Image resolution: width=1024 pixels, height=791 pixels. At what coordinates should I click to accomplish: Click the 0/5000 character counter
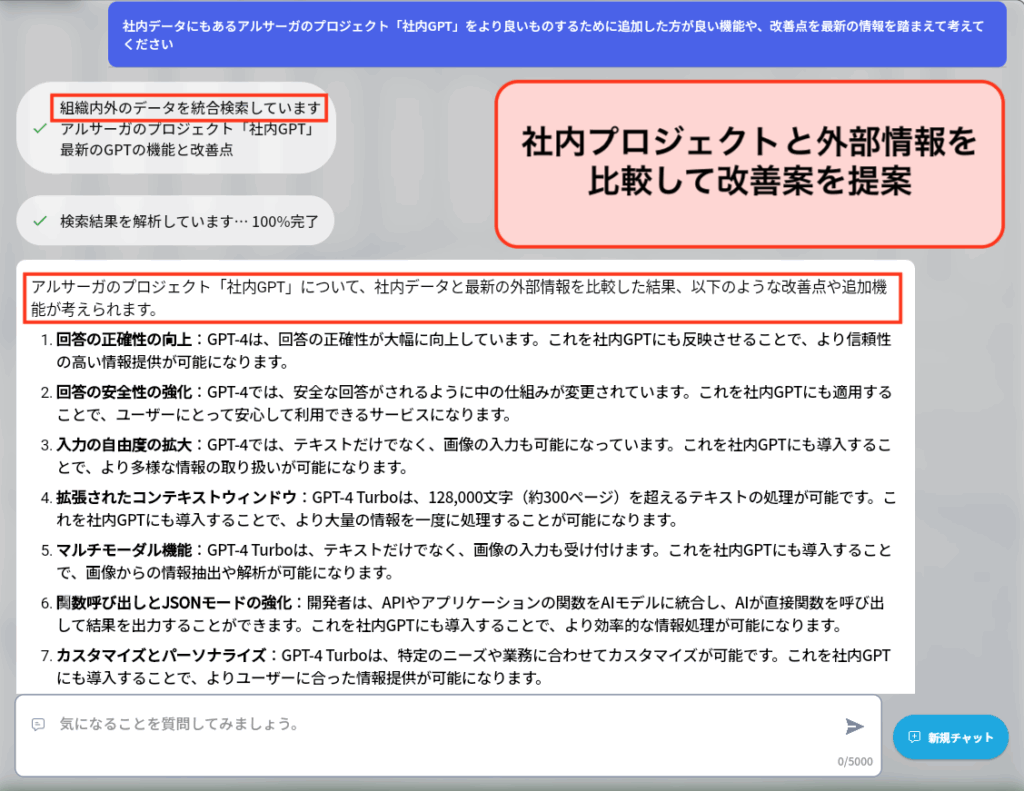click(855, 761)
